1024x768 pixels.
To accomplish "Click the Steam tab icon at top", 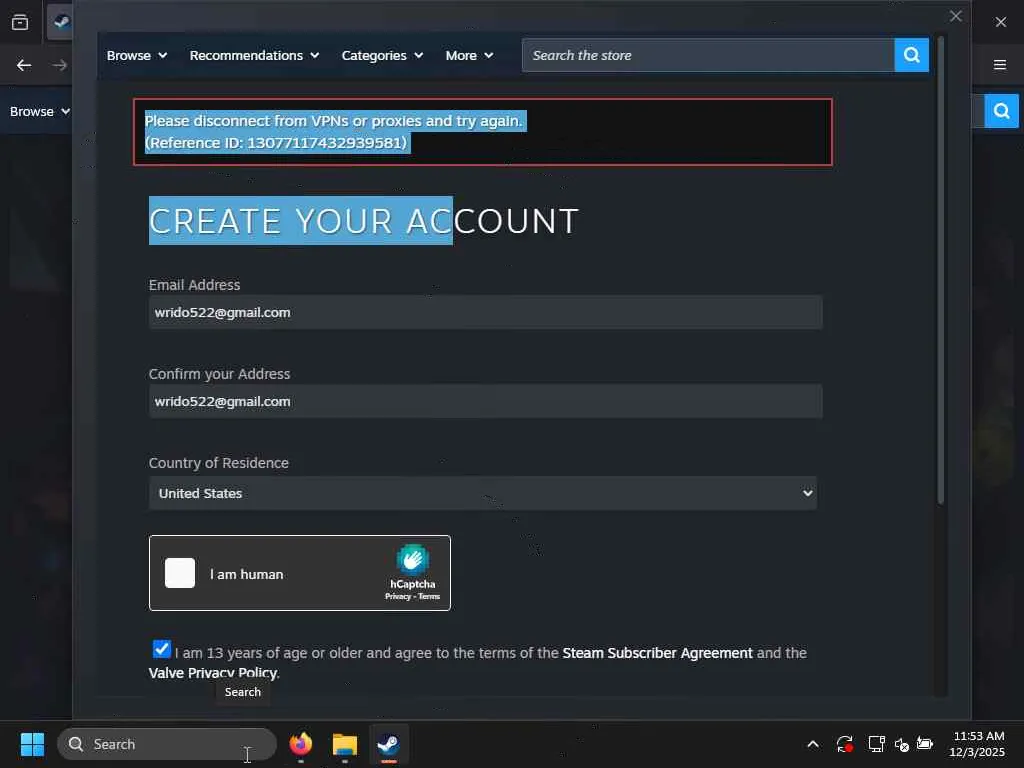I will point(61,22).
